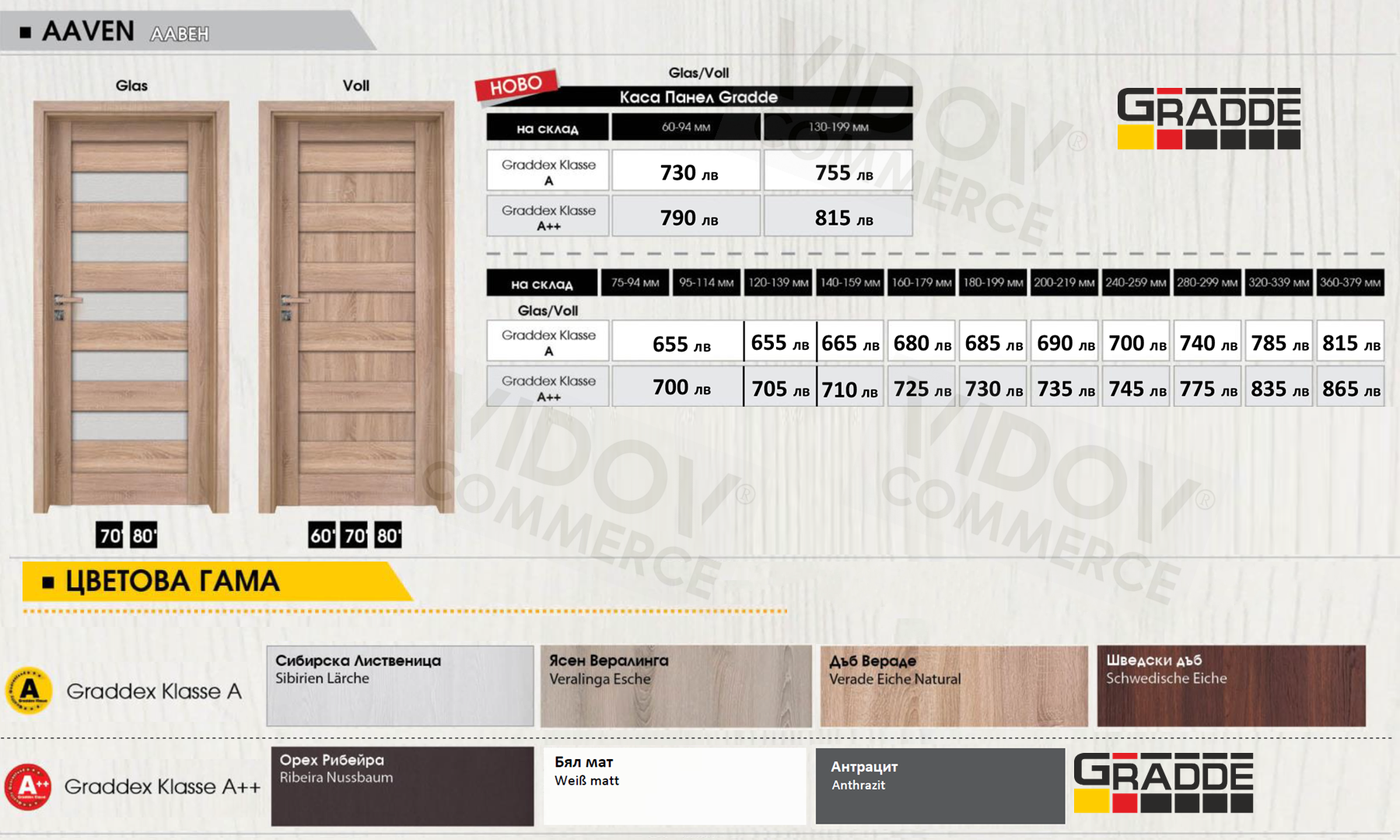Click the 240-259 мм column header
The height and width of the screenshot is (840, 1400).
(x=1136, y=282)
